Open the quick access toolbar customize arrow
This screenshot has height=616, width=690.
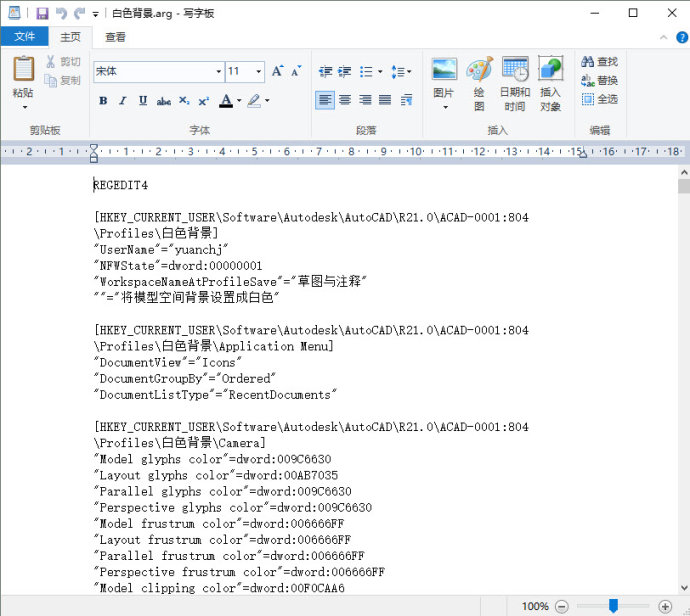click(x=95, y=14)
